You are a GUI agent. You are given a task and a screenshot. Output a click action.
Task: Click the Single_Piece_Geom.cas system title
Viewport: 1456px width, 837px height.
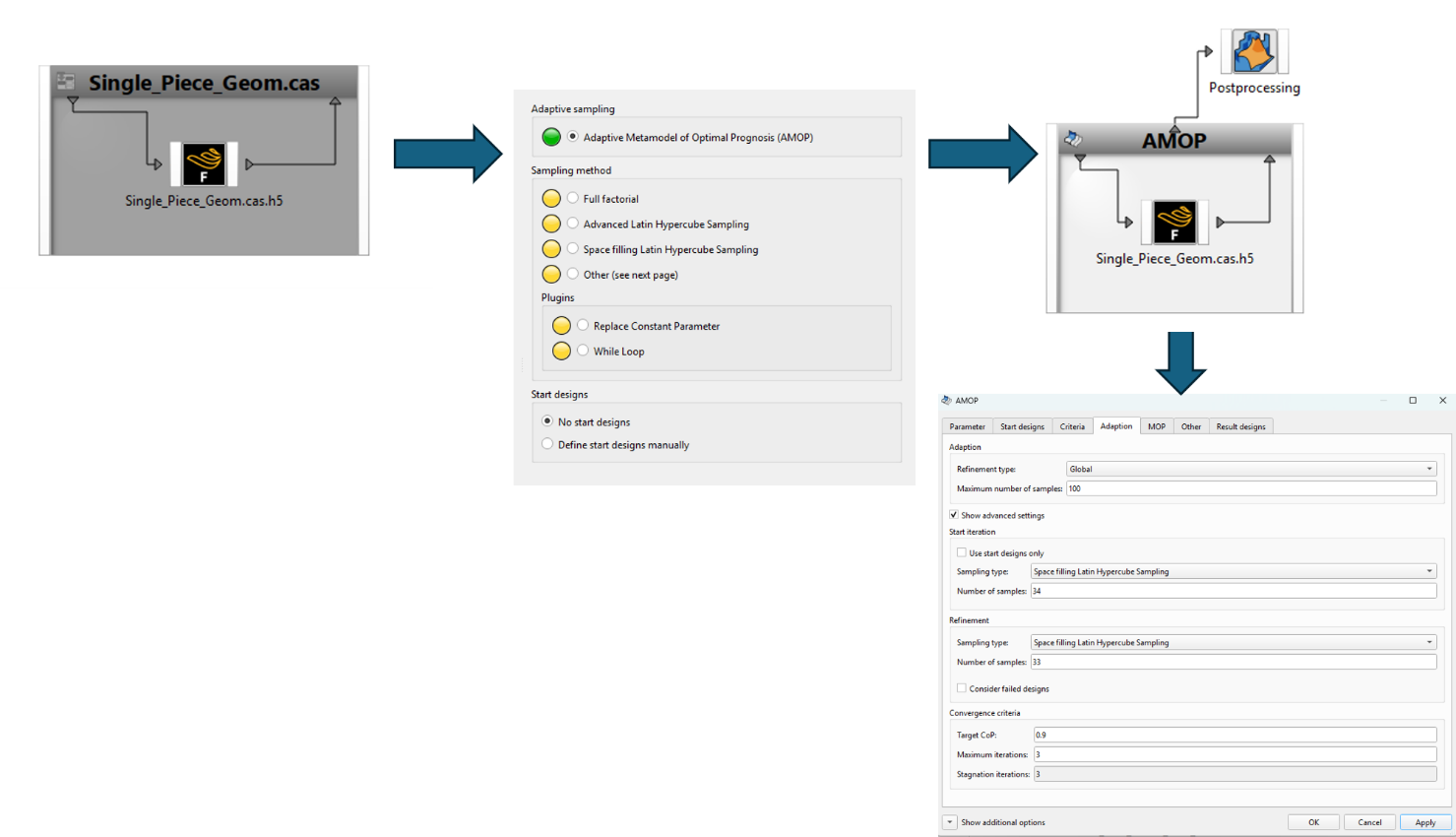tap(205, 83)
